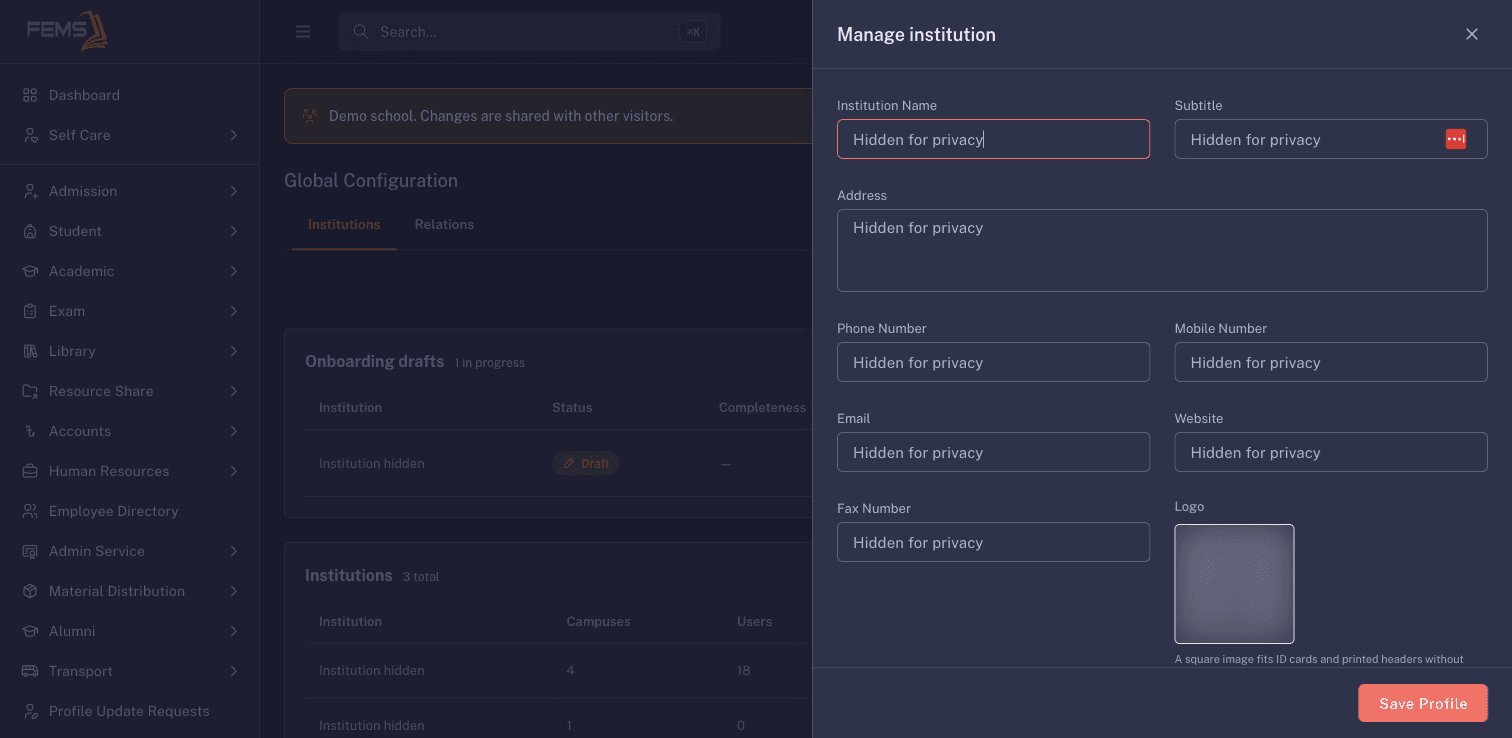Click the Subtitle input field
This screenshot has width=1512, height=738.
click(1331, 139)
